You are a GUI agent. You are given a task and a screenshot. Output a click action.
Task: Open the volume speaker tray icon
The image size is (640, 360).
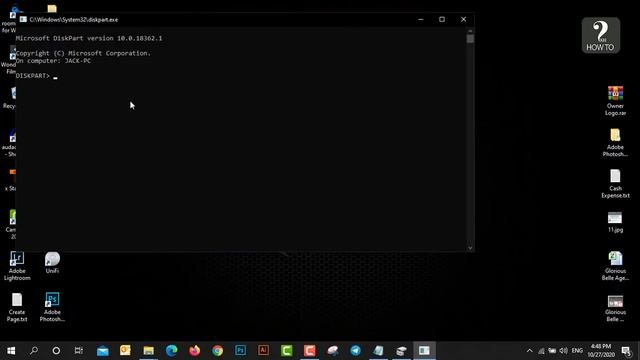pos(564,351)
